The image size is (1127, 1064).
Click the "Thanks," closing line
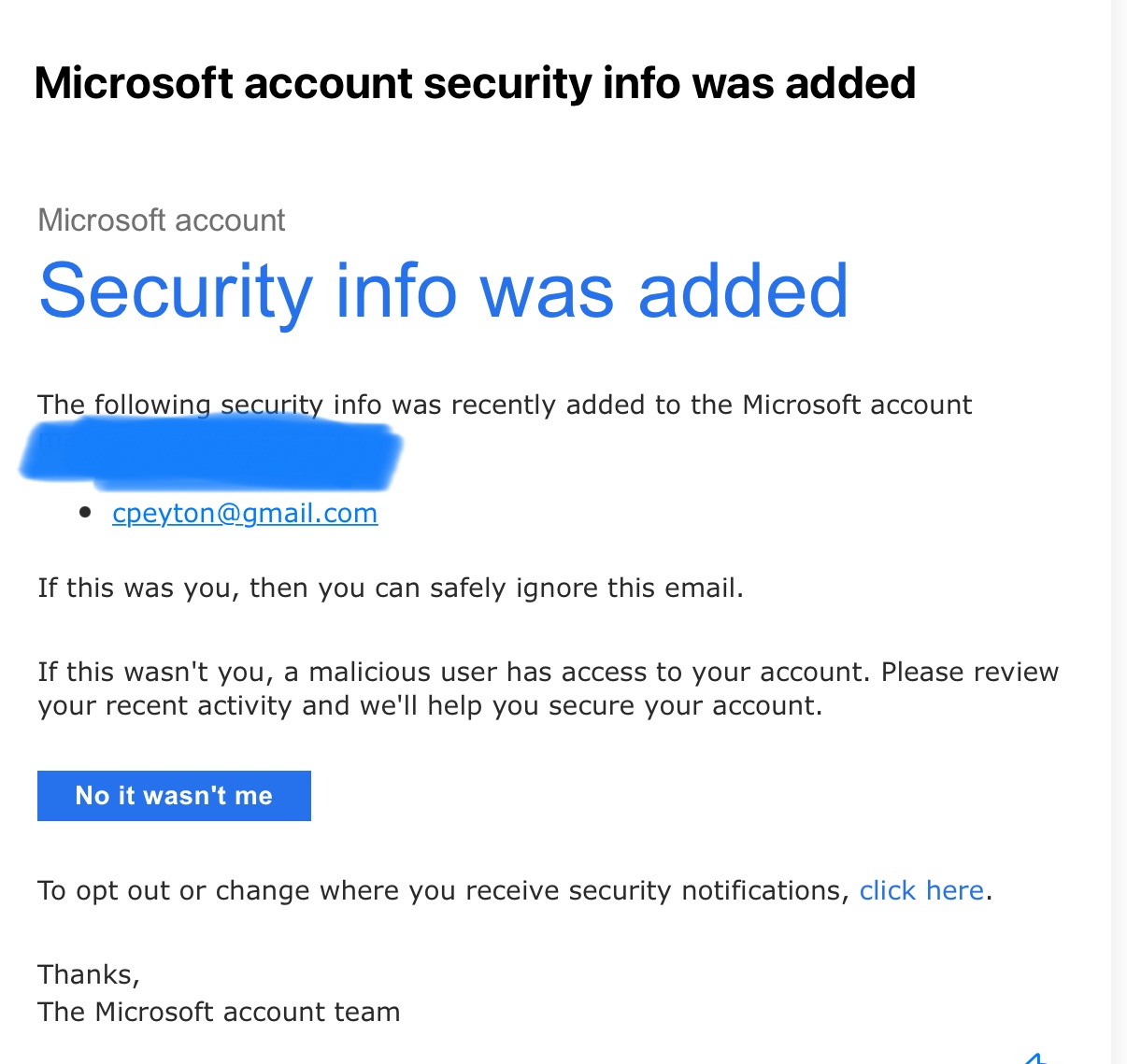89,974
